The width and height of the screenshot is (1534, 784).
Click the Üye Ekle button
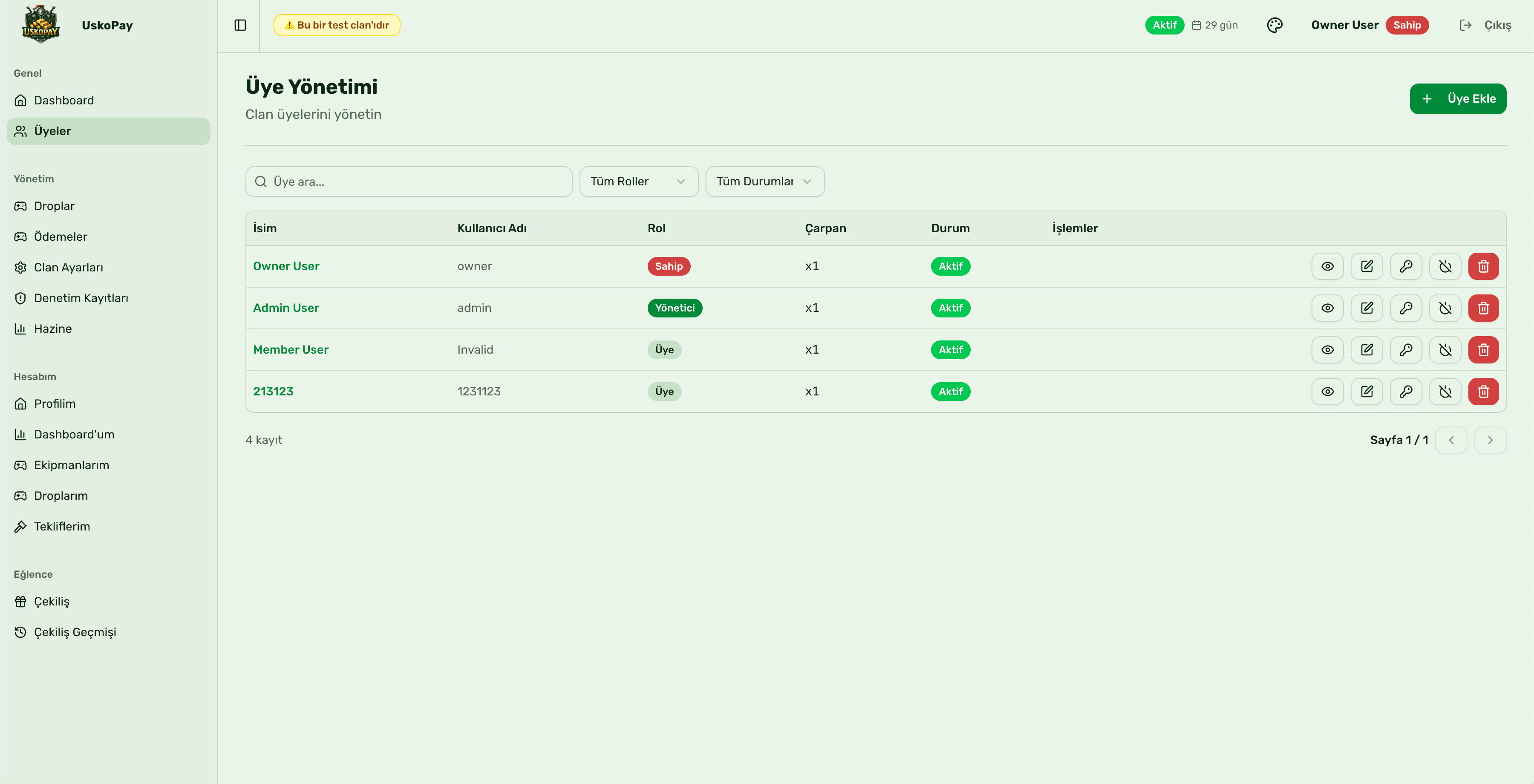click(x=1458, y=98)
